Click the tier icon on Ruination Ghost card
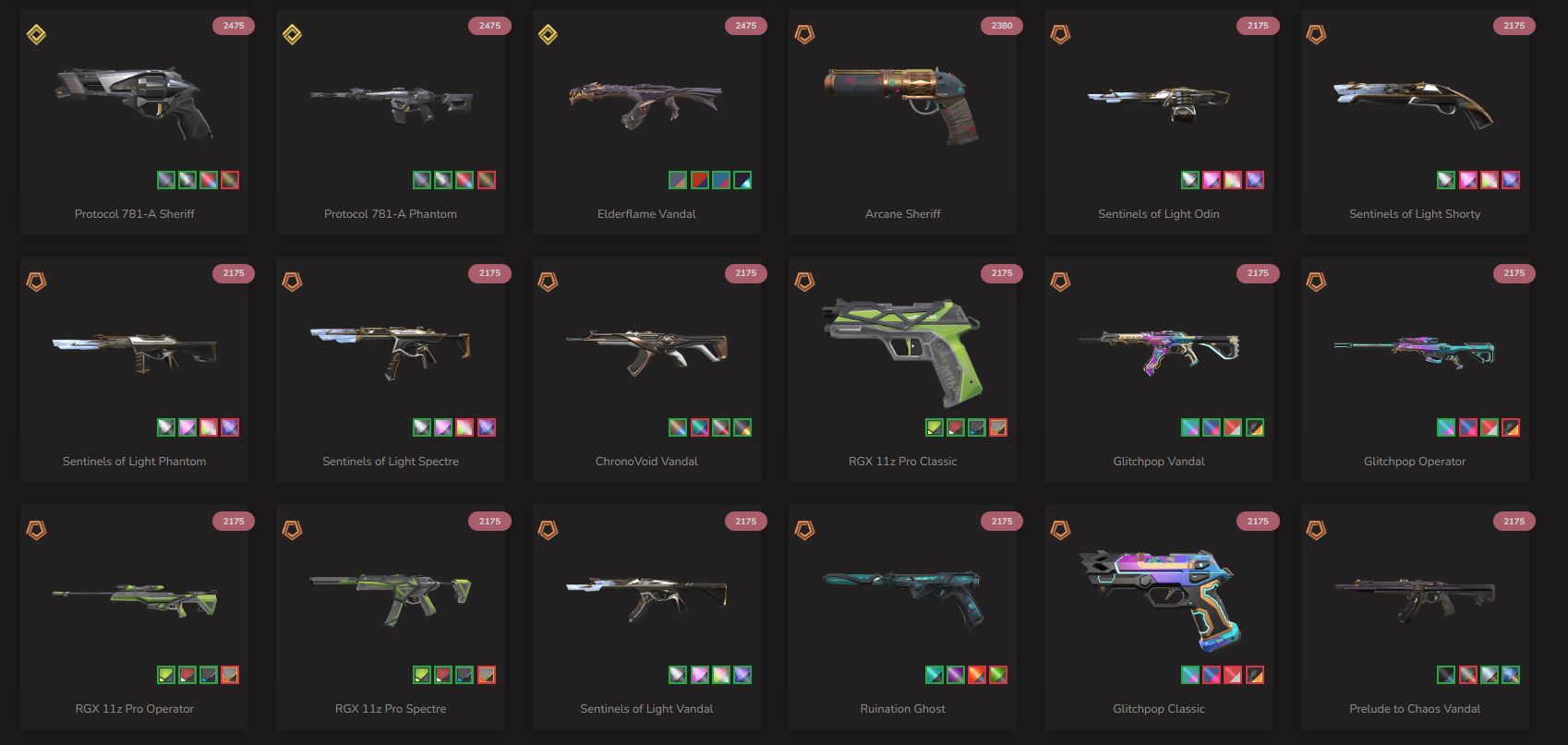Viewport: 1568px width, 745px height. coord(804,530)
